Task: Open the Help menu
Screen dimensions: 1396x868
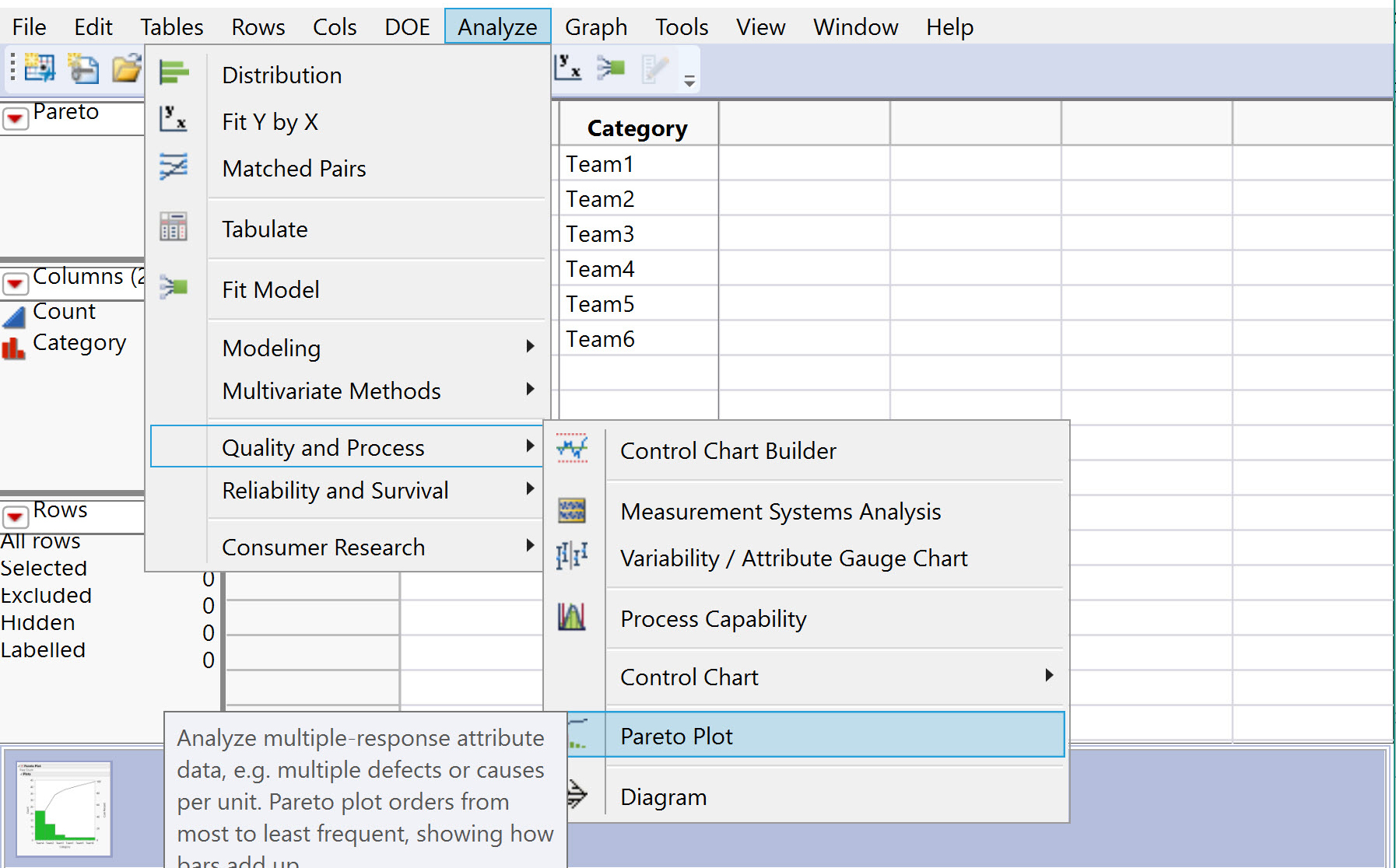Action: [949, 27]
